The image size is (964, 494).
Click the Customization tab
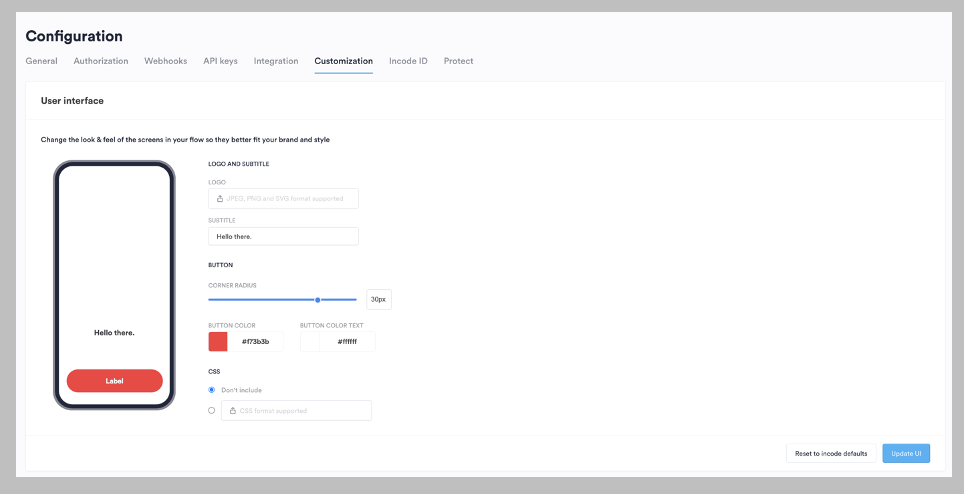tap(344, 61)
